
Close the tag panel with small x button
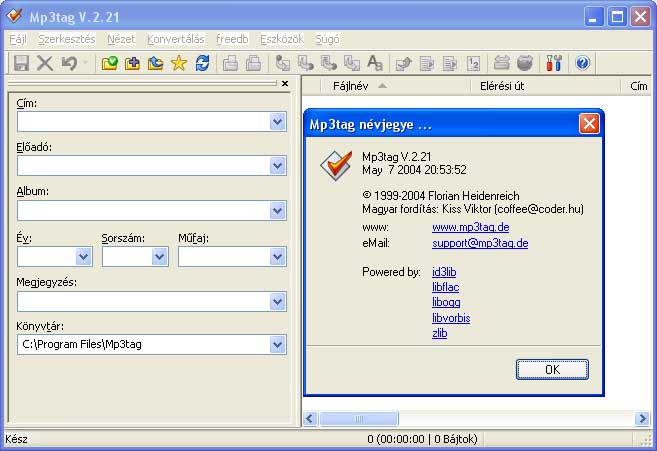(285, 84)
